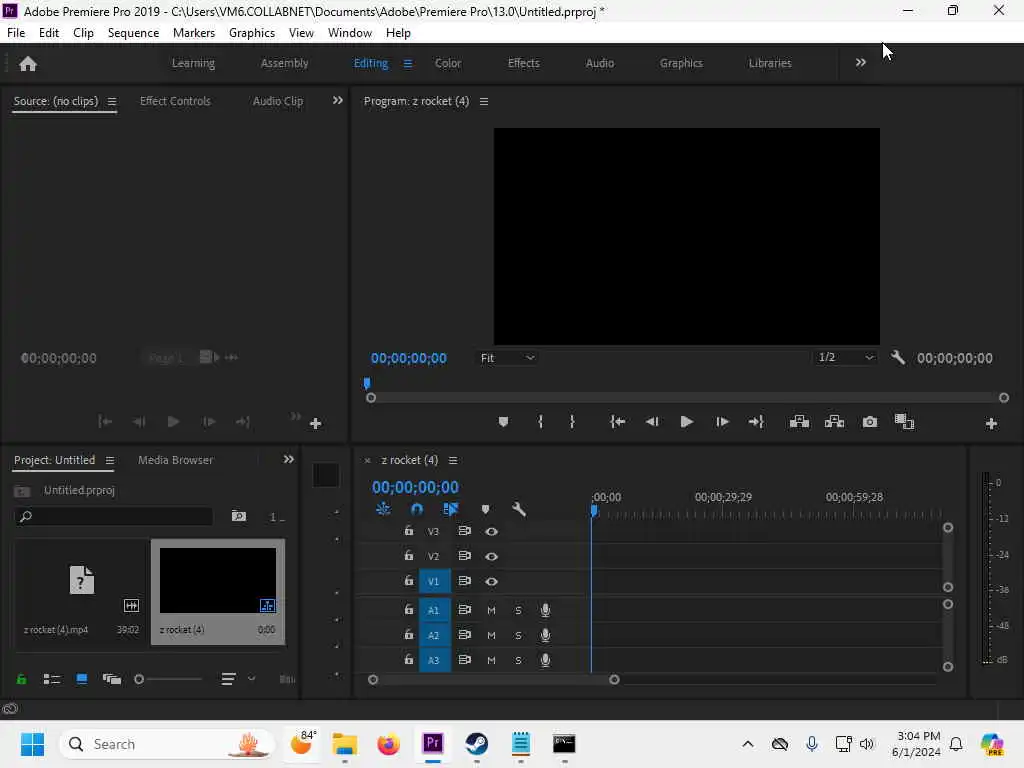Screen dimensions: 1024x768
Task: Switch to the Color workspace
Action: 448,63
